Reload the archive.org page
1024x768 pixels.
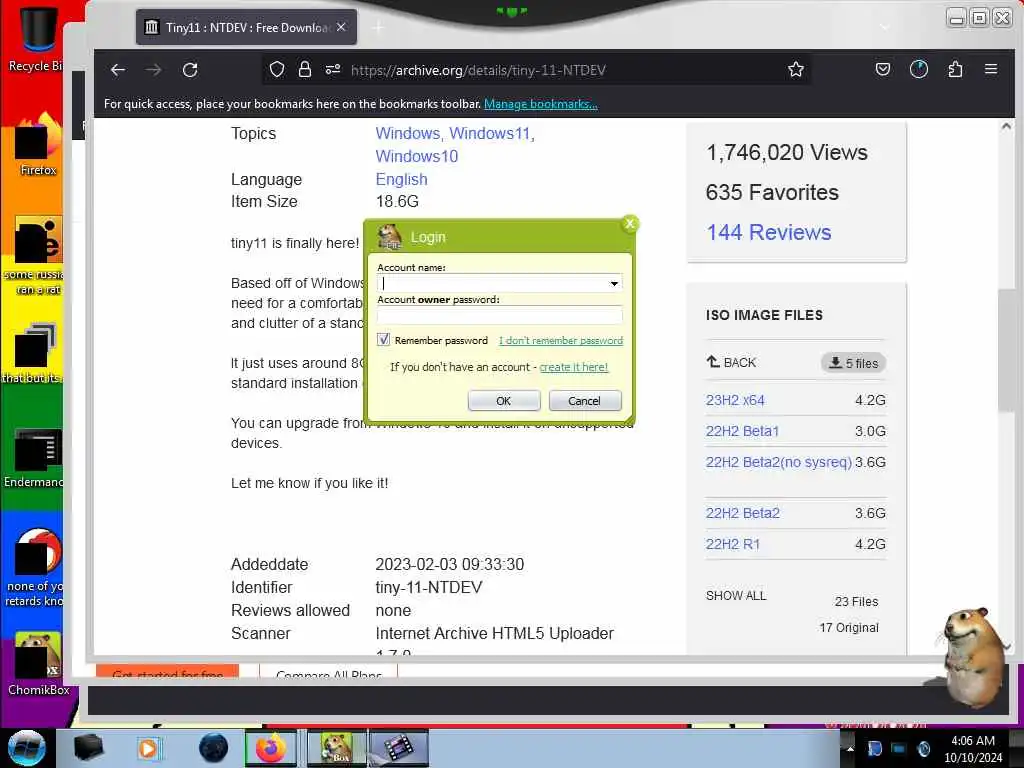tap(190, 70)
